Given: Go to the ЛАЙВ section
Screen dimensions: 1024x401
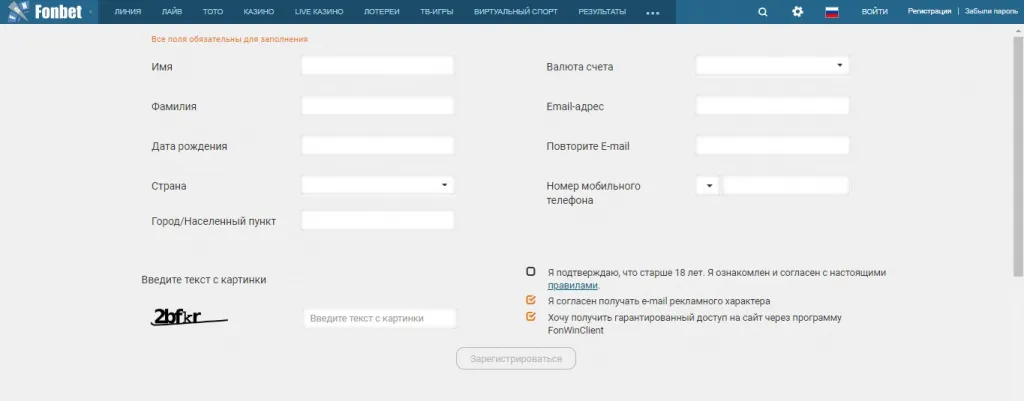Looking at the screenshot, I should tap(172, 12).
